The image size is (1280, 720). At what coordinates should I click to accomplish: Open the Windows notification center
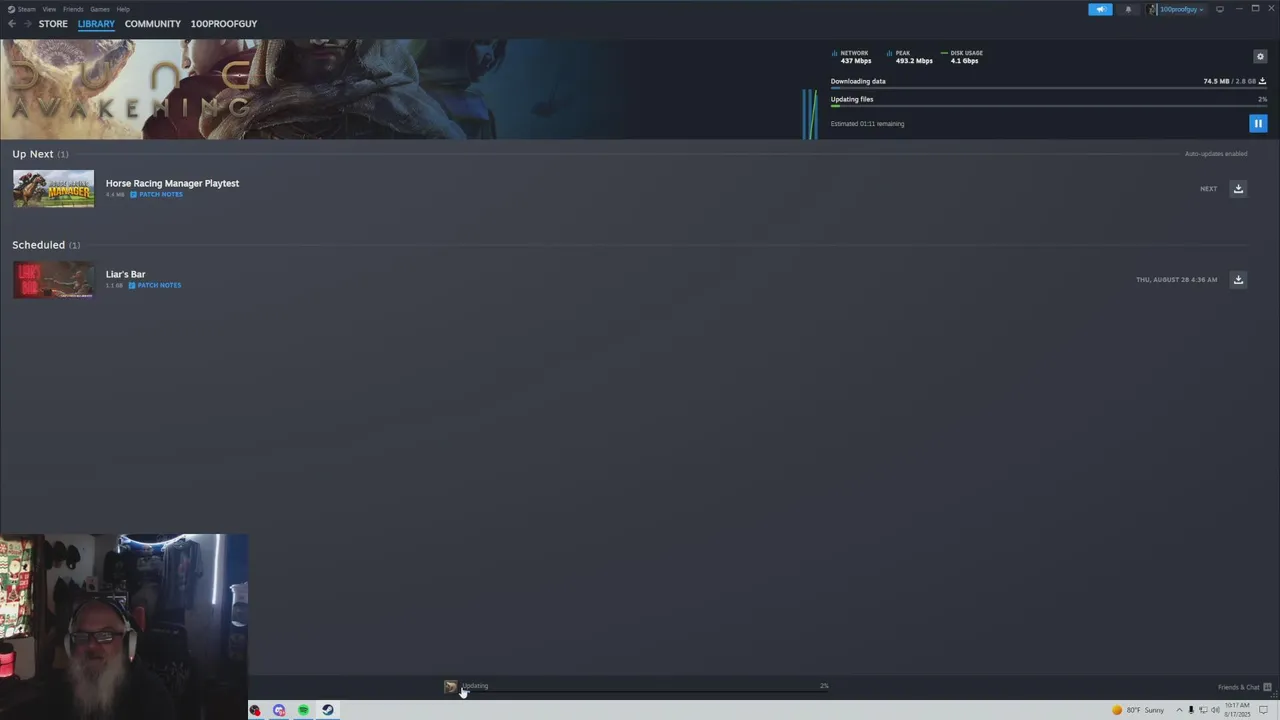1263,710
